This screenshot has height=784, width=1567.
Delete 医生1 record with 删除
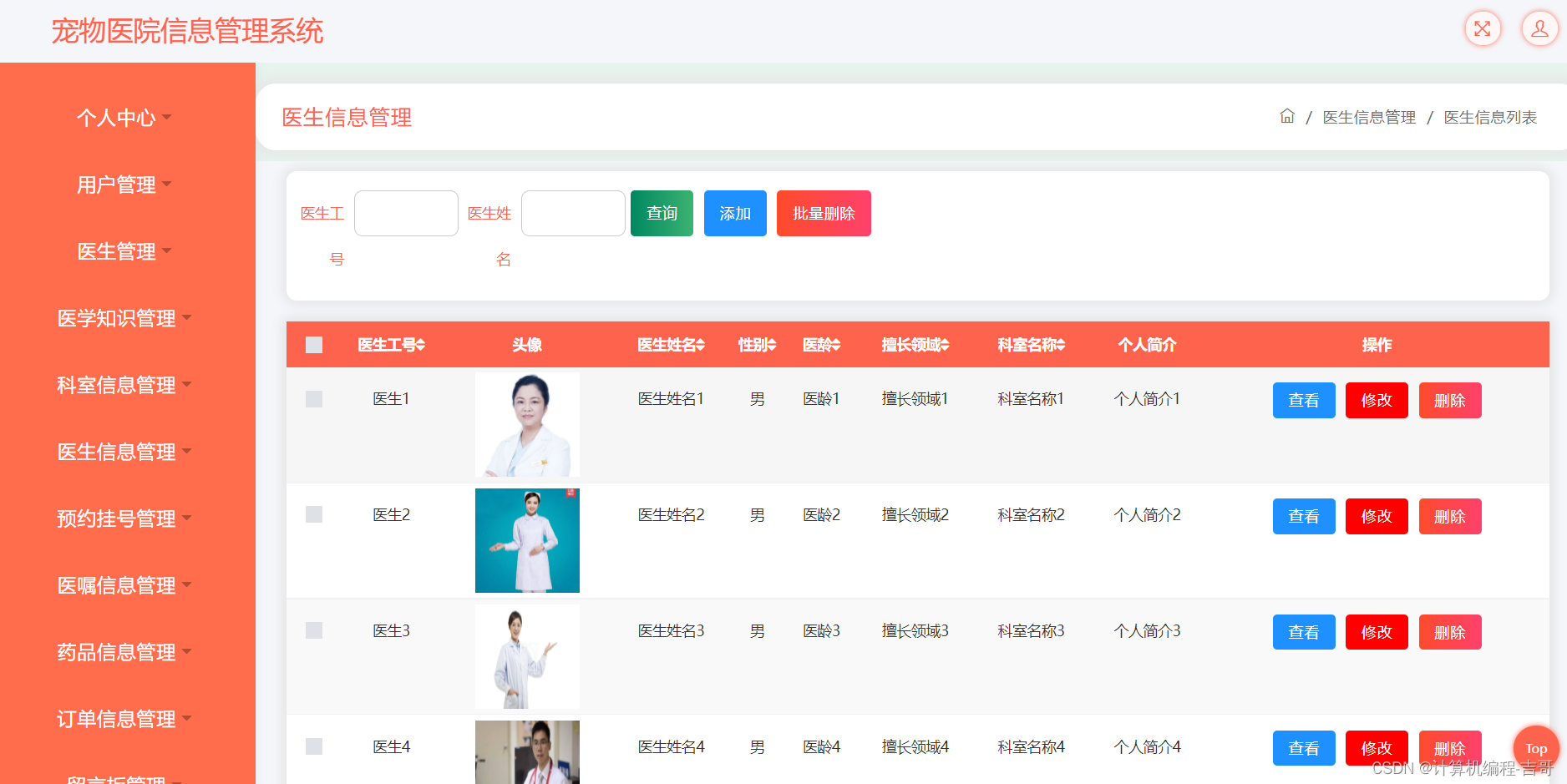pyautogui.click(x=1450, y=400)
